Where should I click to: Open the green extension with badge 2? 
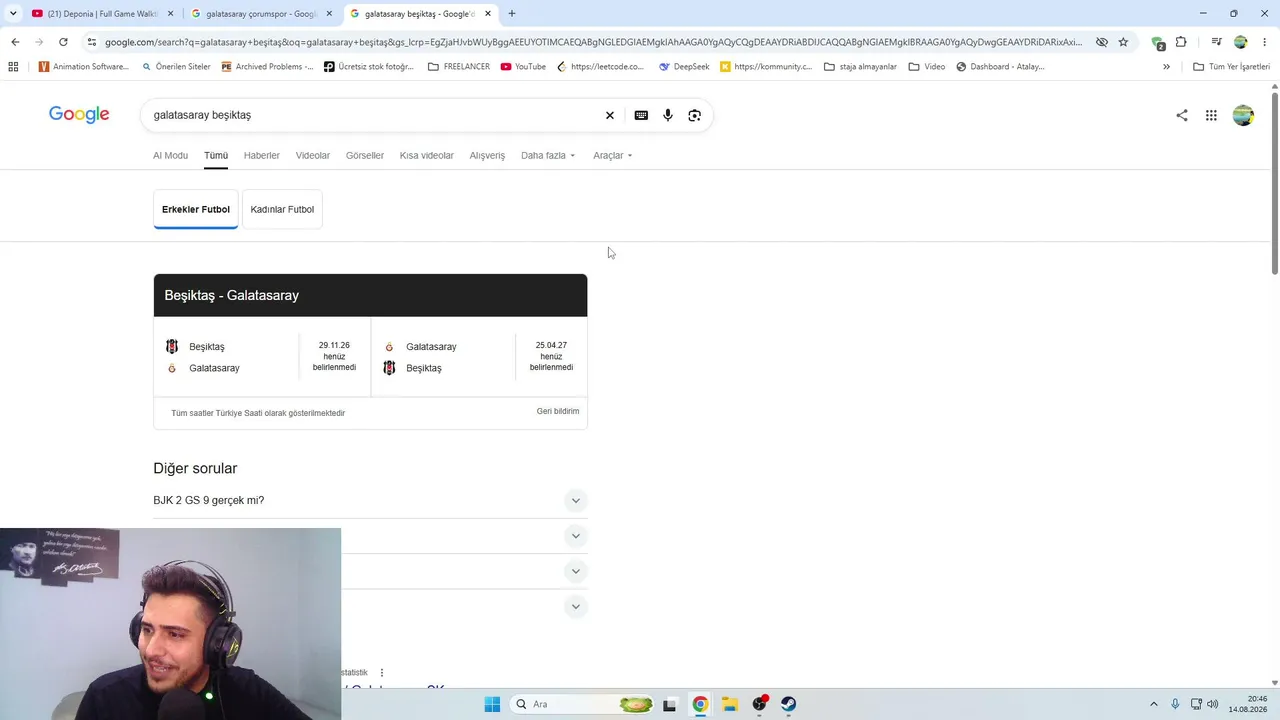point(1158,43)
